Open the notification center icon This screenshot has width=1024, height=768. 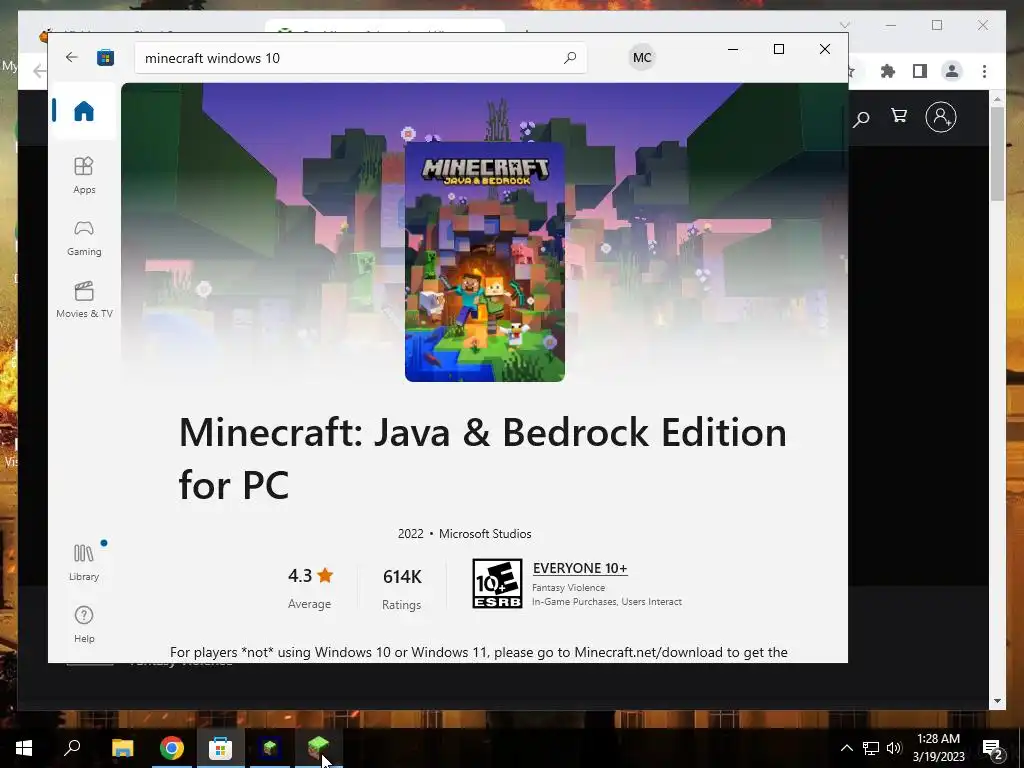[993, 748]
